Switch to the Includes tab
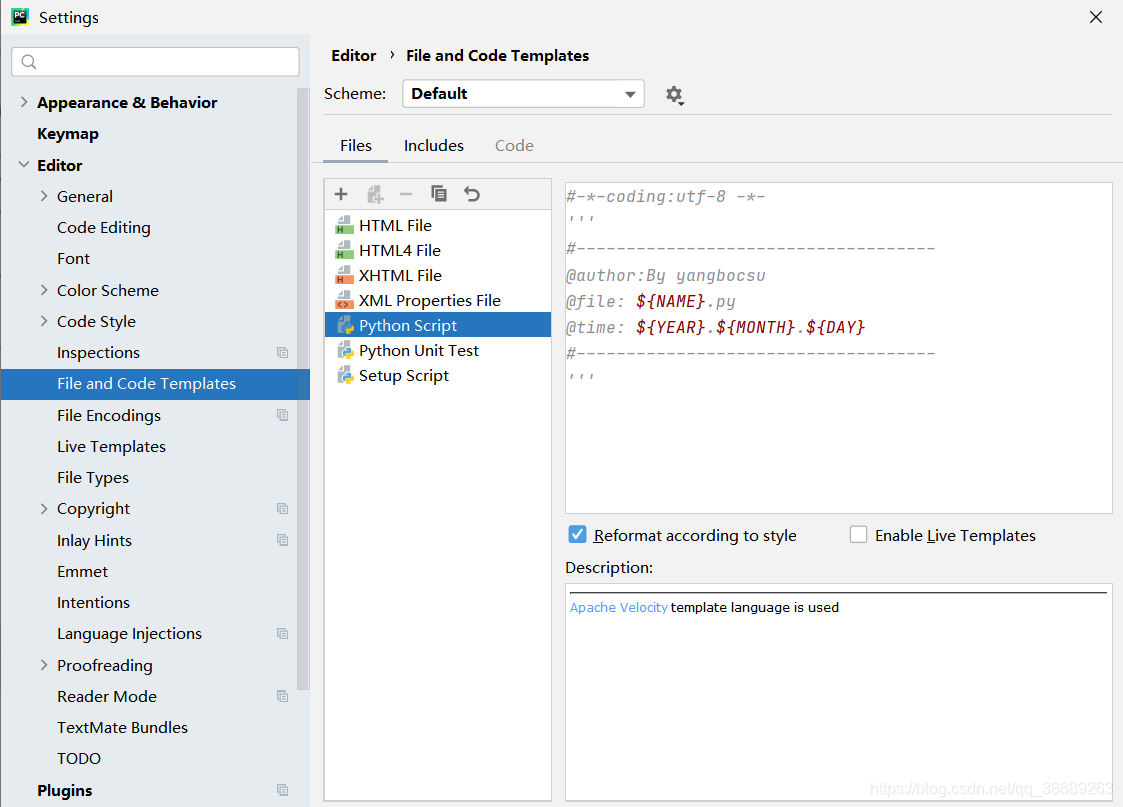Viewport: 1123px width, 807px height. 433,145
